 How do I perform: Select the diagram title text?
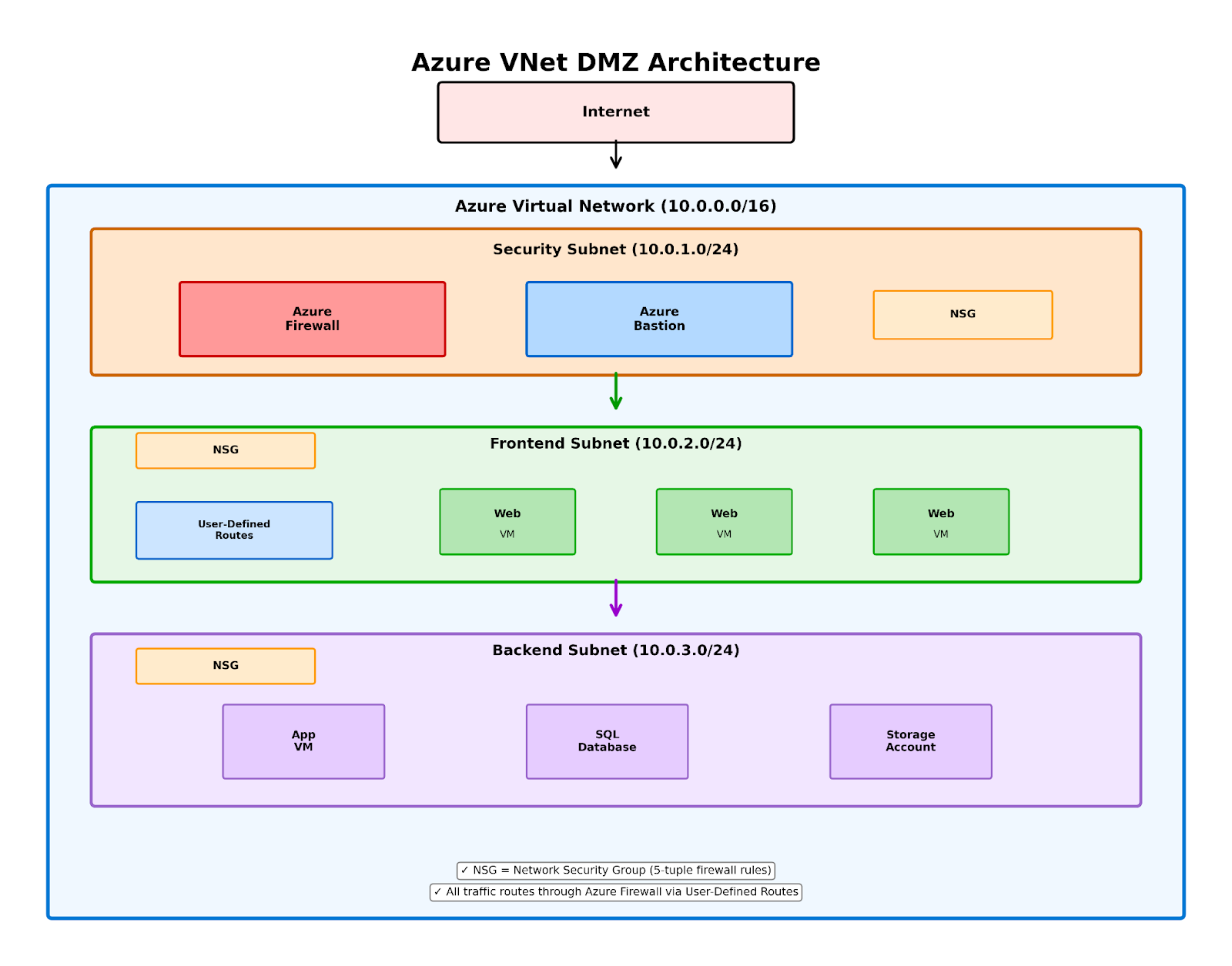(x=615, y=62)
